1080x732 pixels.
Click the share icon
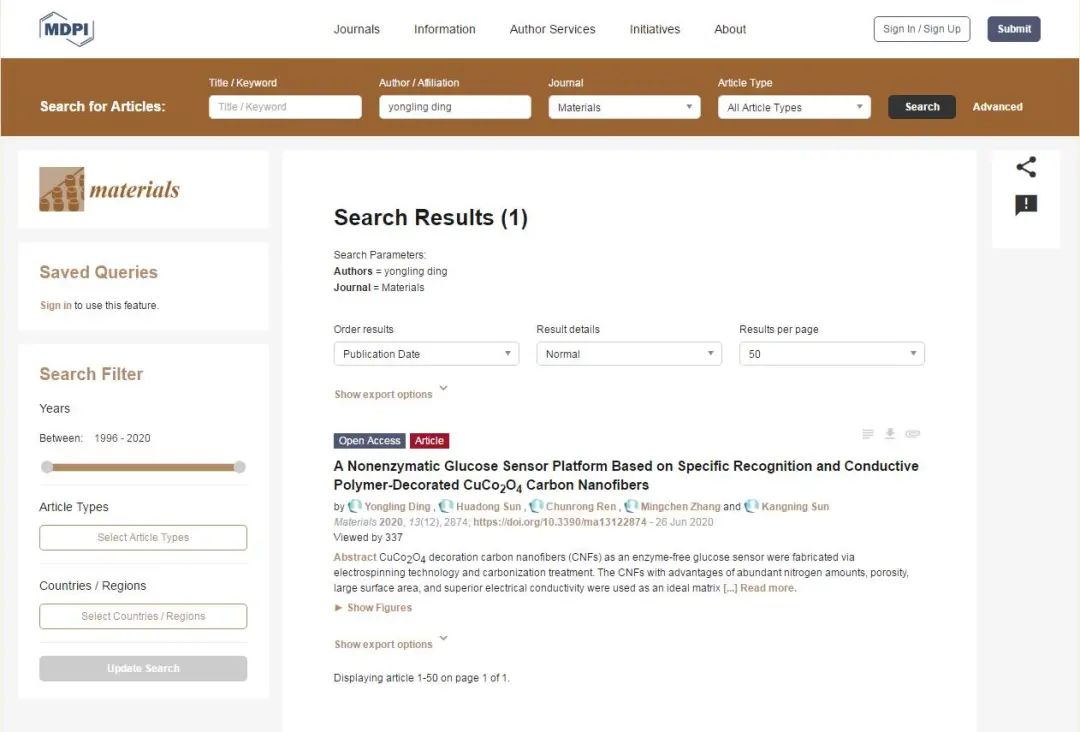click(x=1026, y=168)
